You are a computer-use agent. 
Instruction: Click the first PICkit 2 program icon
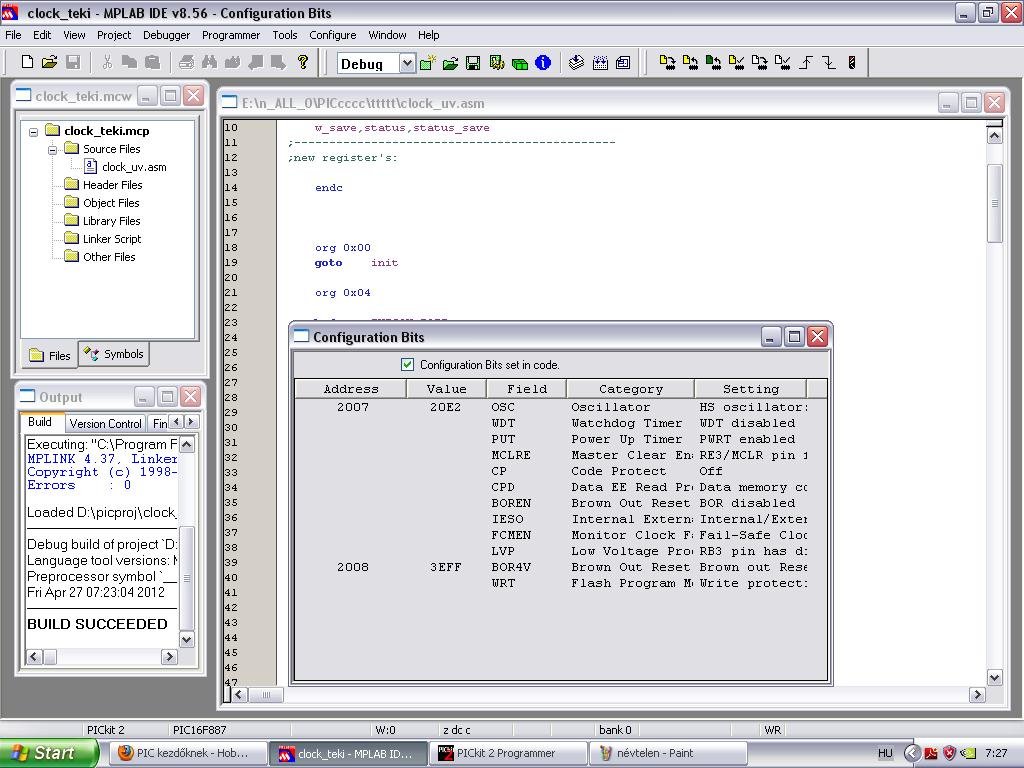coord(667,63)
